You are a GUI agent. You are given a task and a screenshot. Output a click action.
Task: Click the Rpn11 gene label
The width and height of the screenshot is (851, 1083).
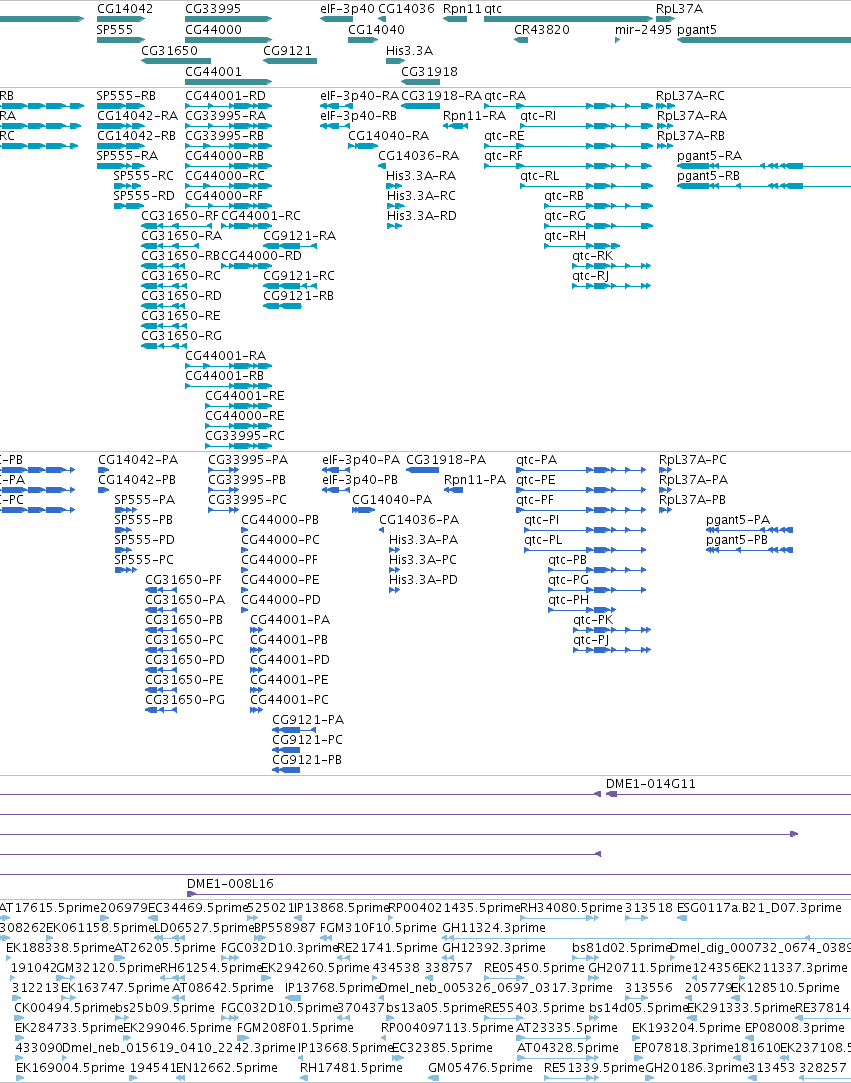pyautogui.click(x=462, y=9)
